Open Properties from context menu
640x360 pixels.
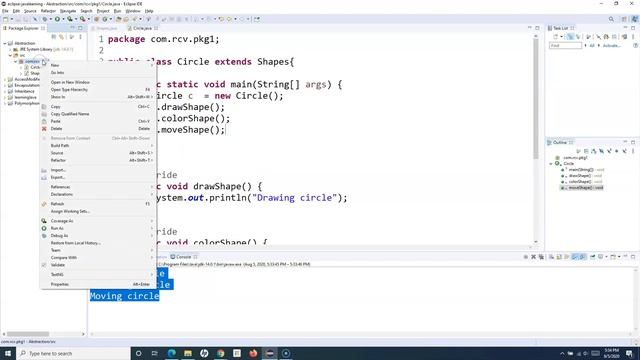(98, 284)
